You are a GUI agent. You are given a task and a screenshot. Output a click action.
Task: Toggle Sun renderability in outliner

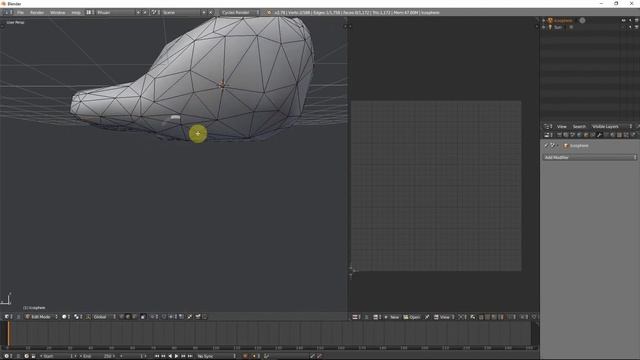click(636, 27)
